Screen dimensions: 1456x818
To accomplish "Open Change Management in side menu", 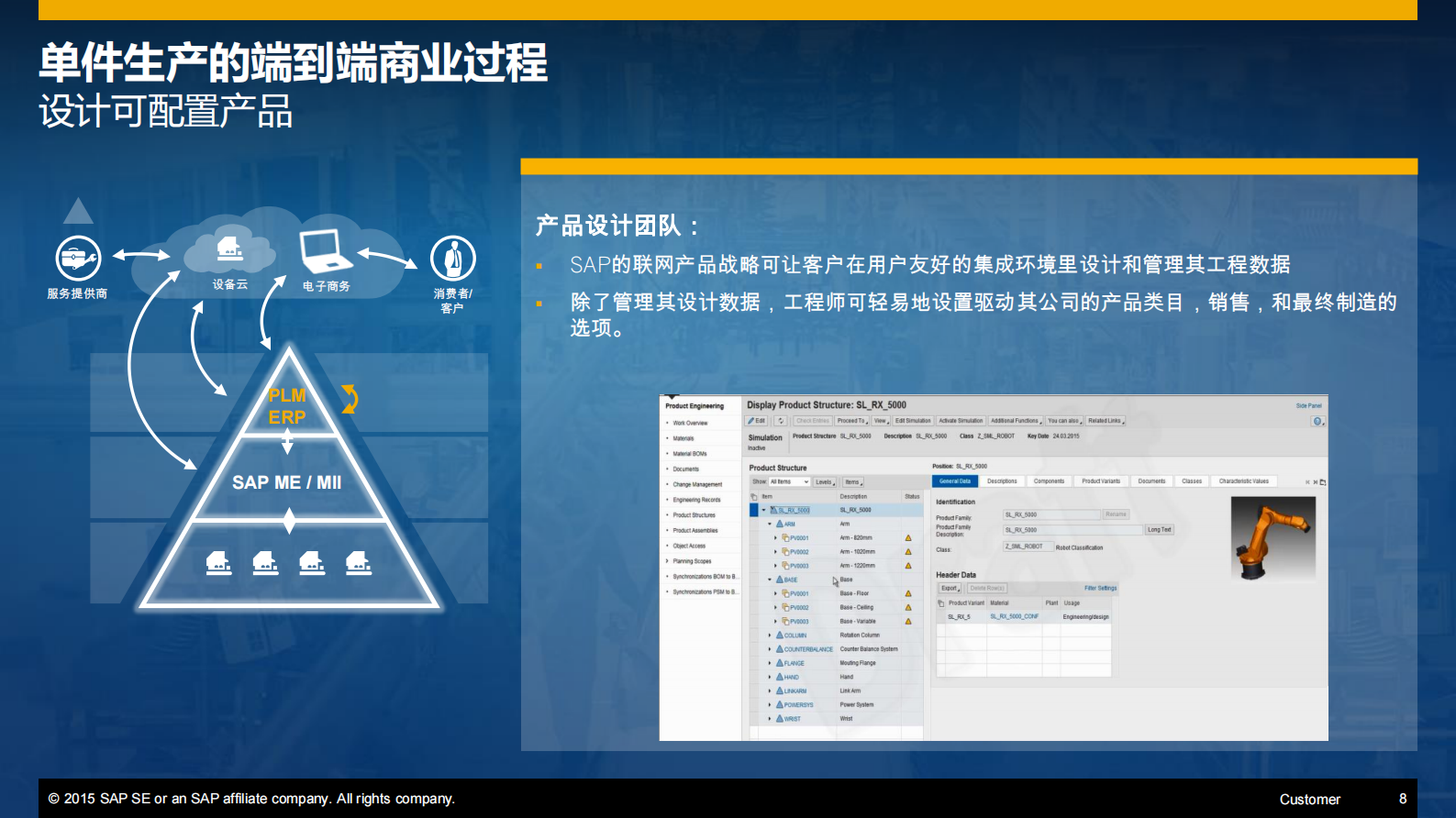I will click(x=697, y=484).
